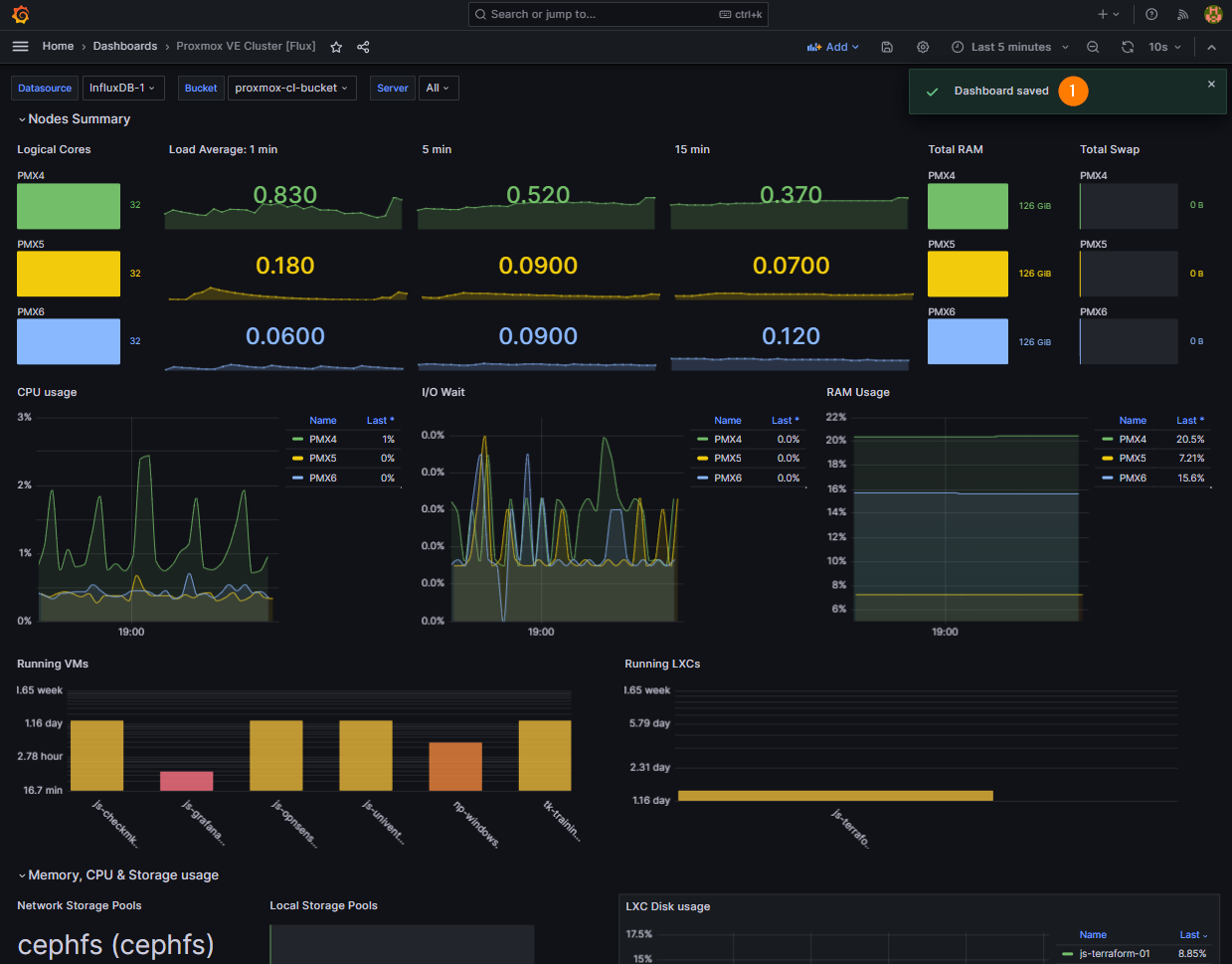Click the Grafana logo icon
Image resolution: width=1232 pixels, height=964 pixels.
(x=21, y=14)
